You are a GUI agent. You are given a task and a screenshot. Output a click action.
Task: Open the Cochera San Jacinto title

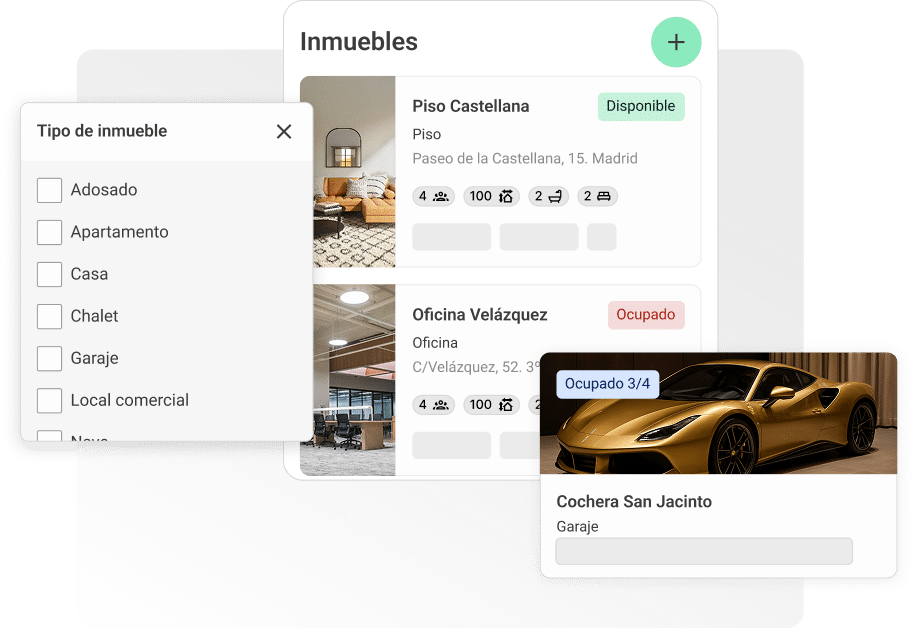pos(634,501)
